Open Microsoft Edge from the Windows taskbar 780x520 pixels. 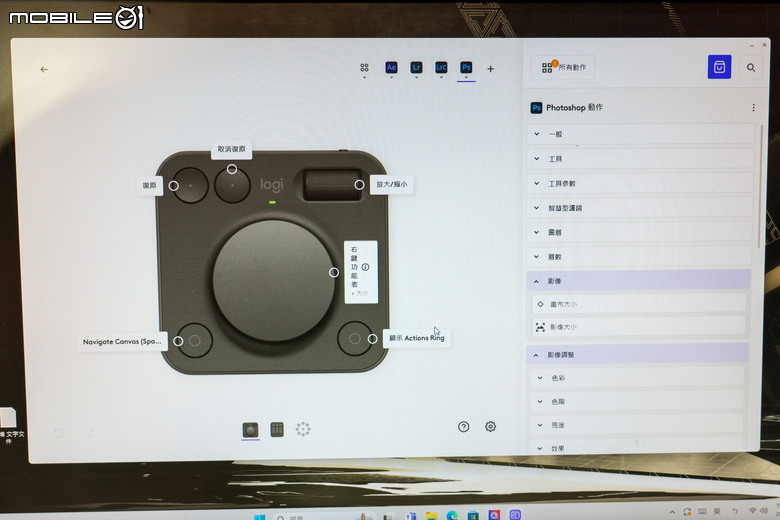(452, 516)
